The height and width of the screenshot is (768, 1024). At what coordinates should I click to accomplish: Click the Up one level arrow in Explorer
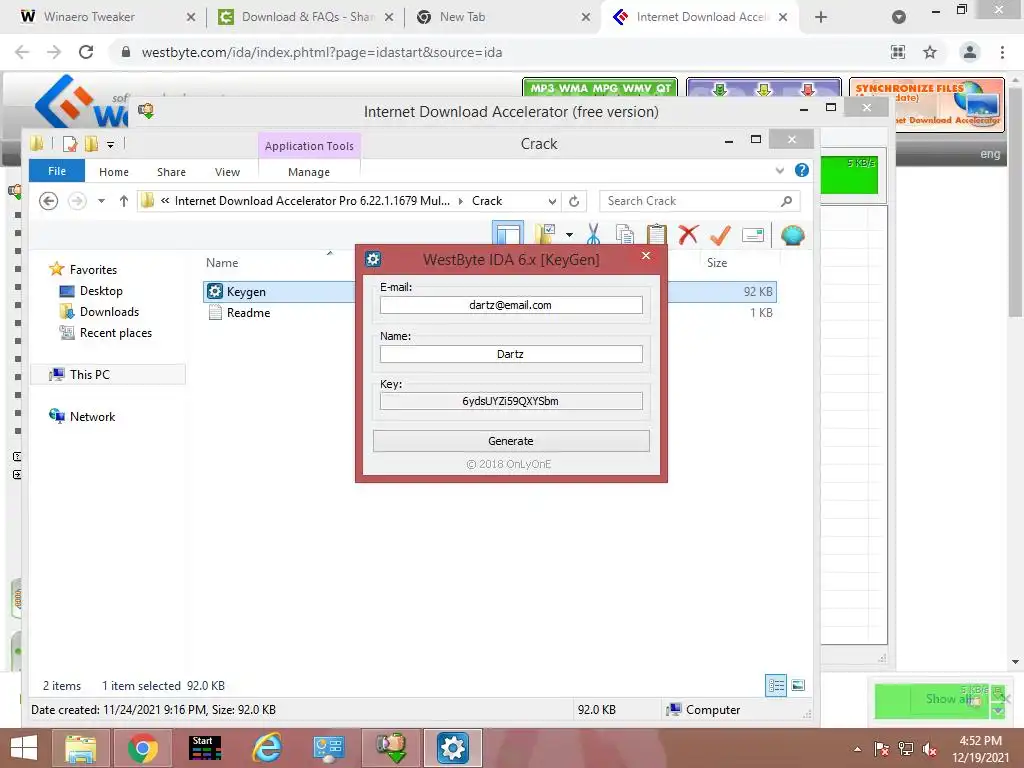click(x=123, y=201)
